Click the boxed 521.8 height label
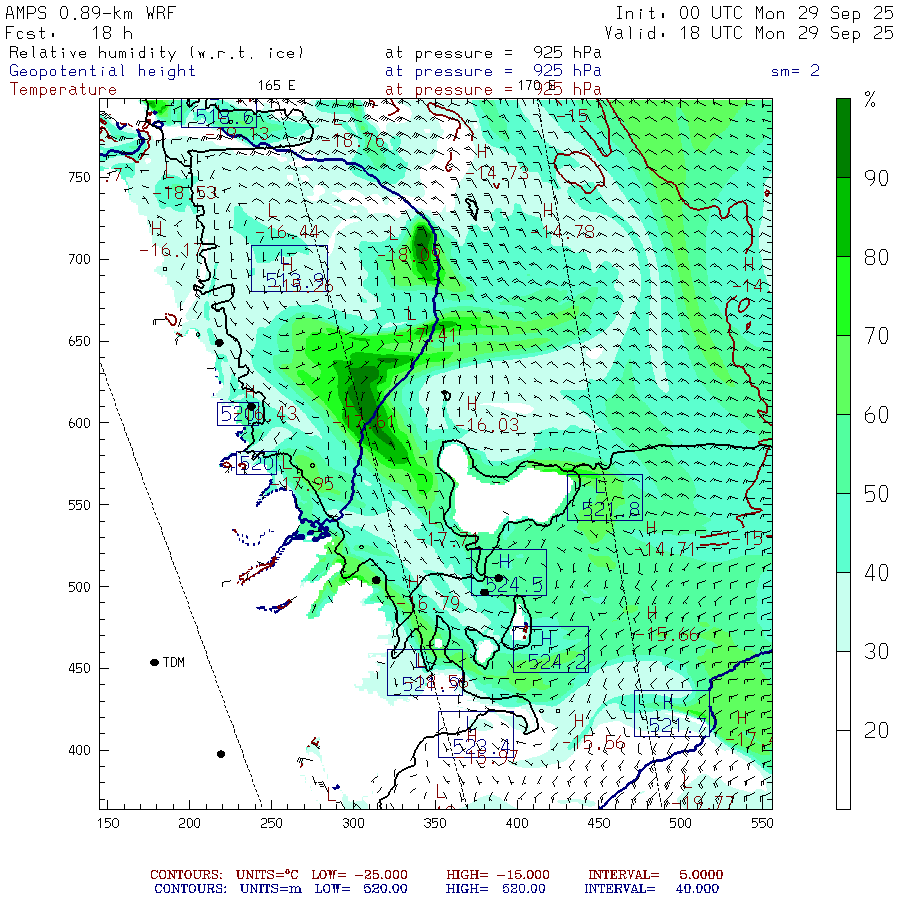 tap(605, 498)
